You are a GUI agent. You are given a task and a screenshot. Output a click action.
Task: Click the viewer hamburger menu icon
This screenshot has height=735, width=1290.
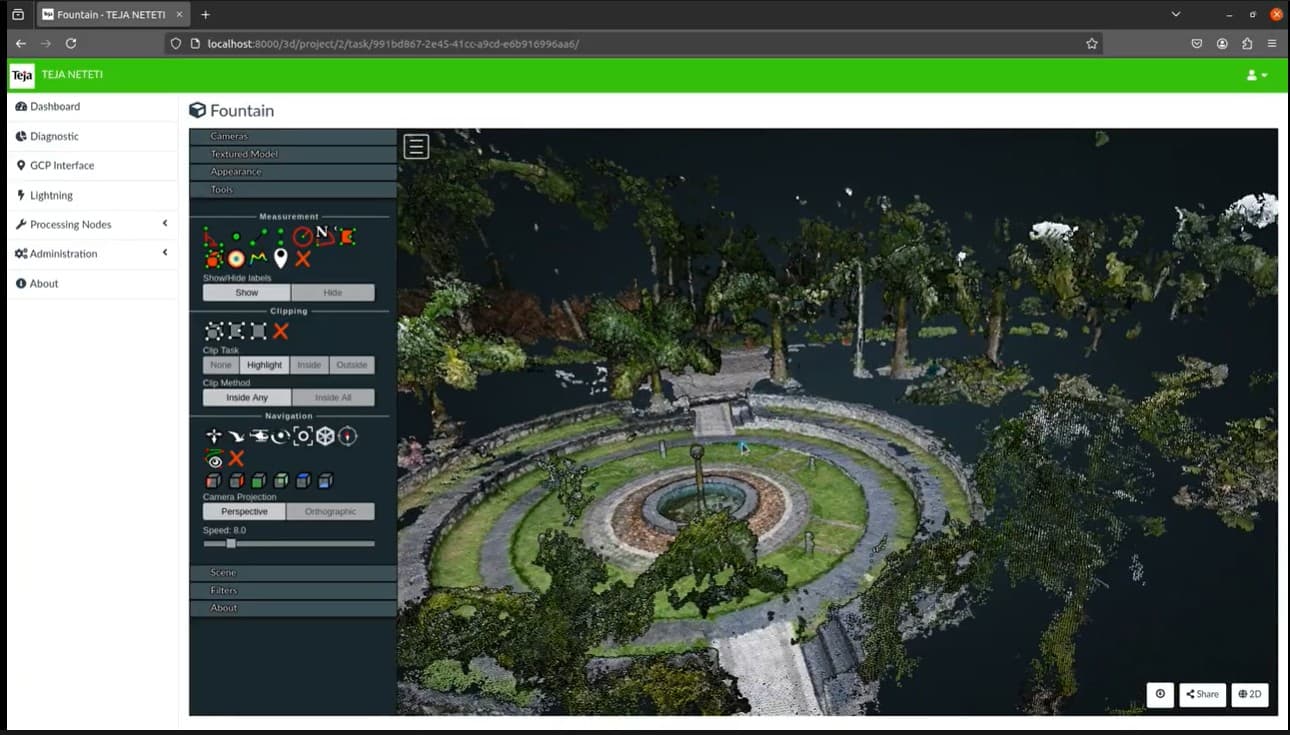pos(416,146)
